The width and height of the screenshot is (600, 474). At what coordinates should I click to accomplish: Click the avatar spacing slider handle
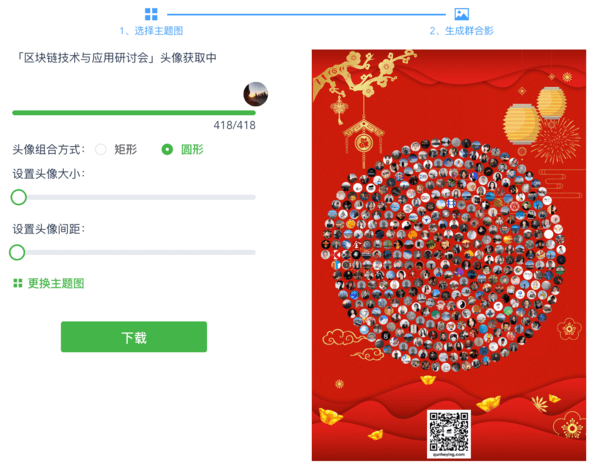17,252
